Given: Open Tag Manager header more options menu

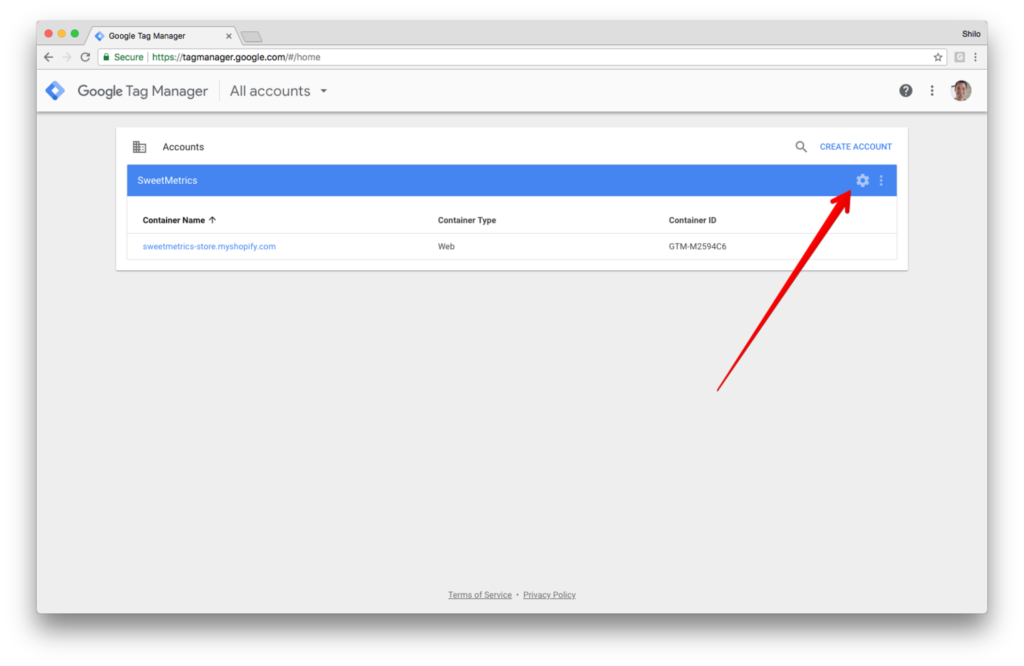Looking at the screenshot, I should pyautogui.click(x=932, y=91).
